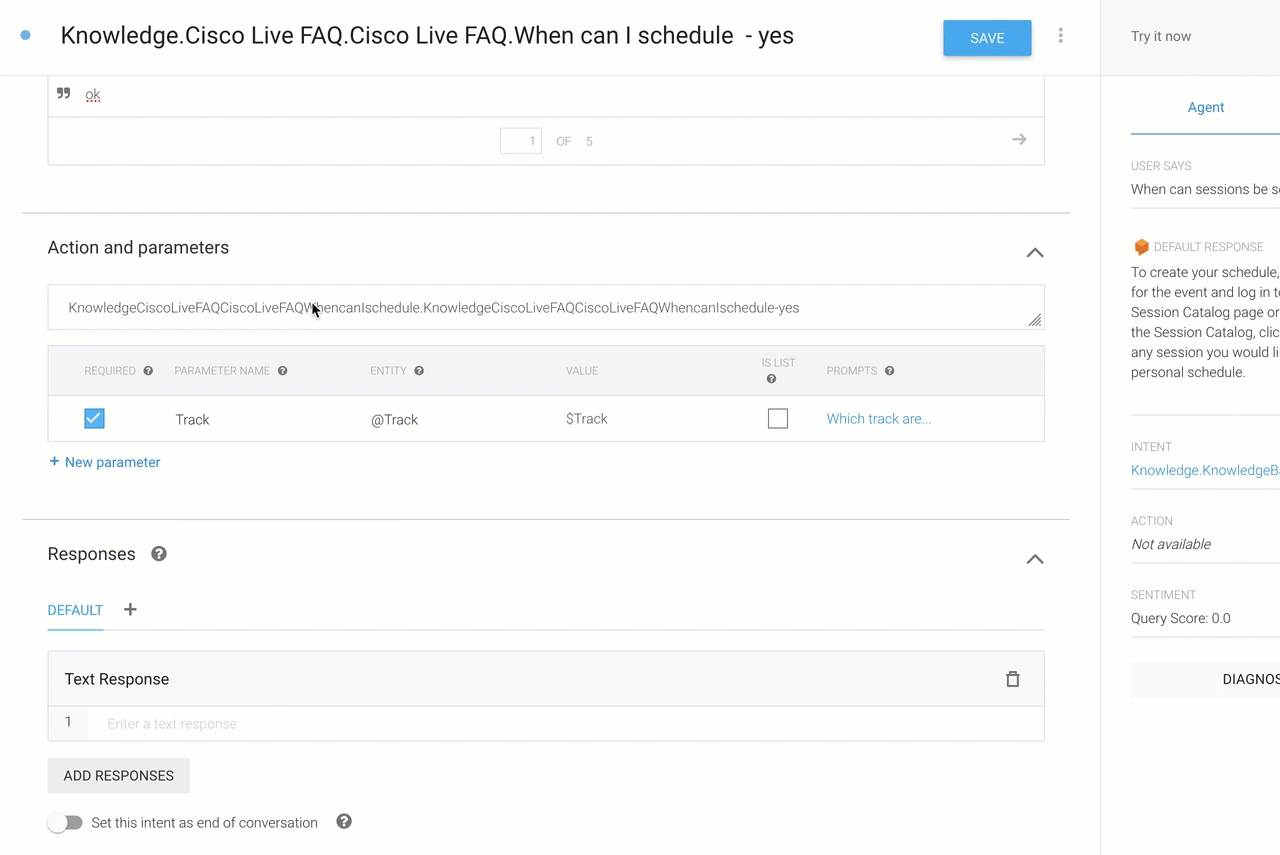The image size is (1280, 855).
Task: Click the ADD RESPONSES button
Action: (119, 776)
